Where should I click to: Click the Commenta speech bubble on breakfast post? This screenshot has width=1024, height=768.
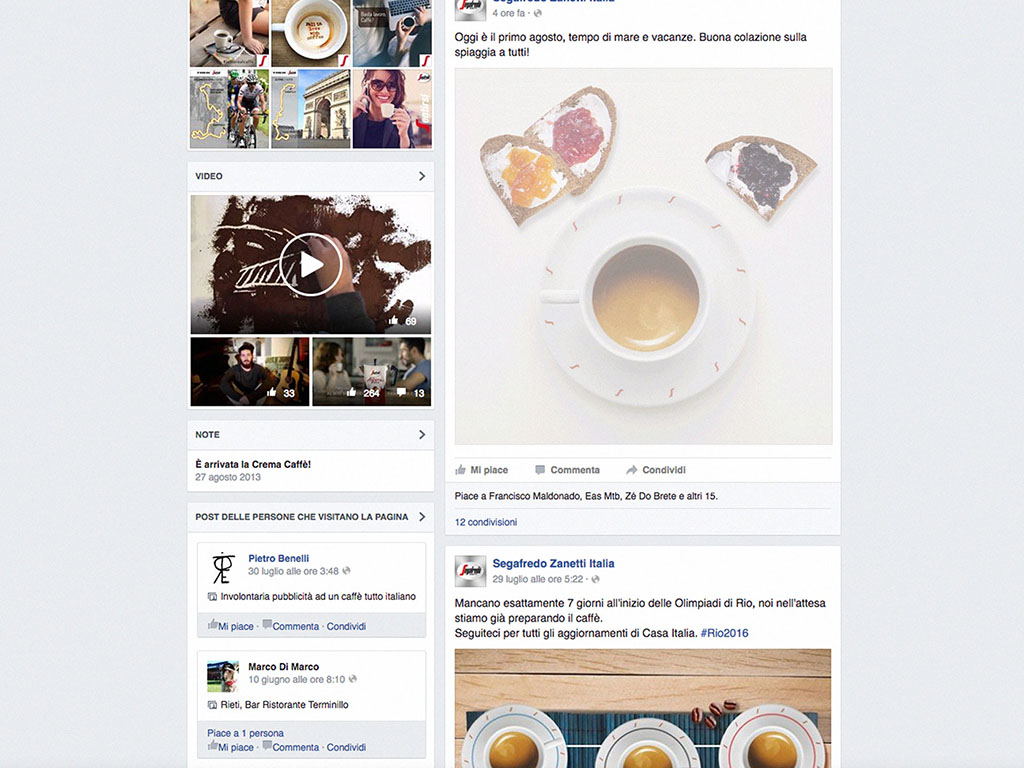coord(540,470)
